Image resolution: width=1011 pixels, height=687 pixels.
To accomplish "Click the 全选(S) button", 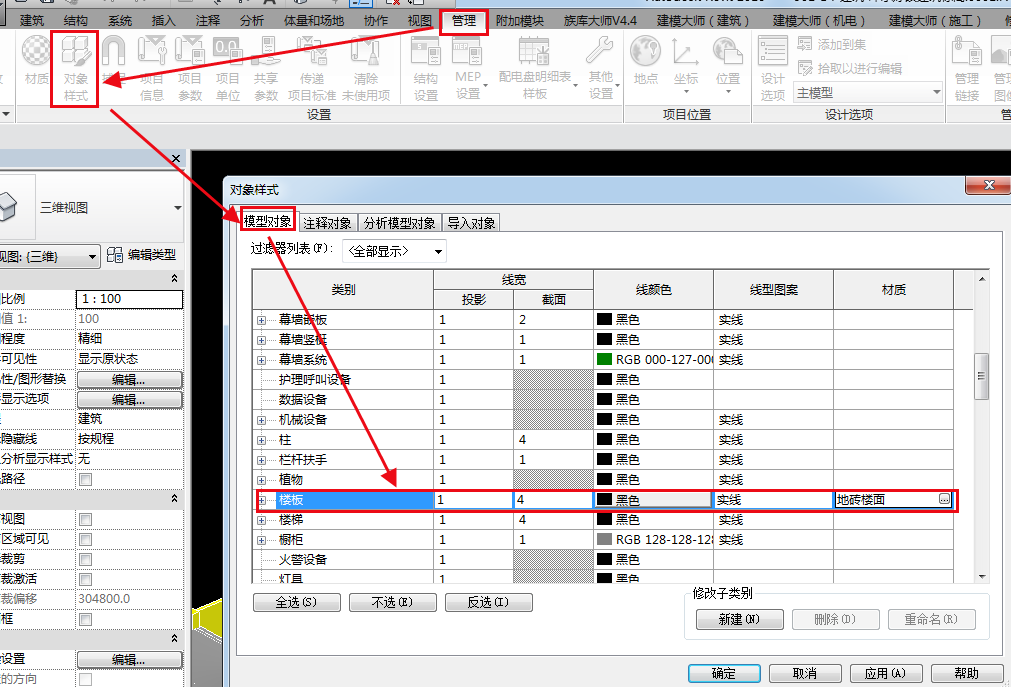I will [297, 602].
